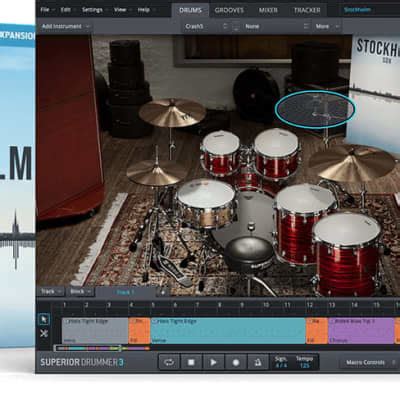Image resolution: width=400 pixels, height=400 pixels.
Task: Click bar 1 on the timeline ruler
Action: click(64, 305)
